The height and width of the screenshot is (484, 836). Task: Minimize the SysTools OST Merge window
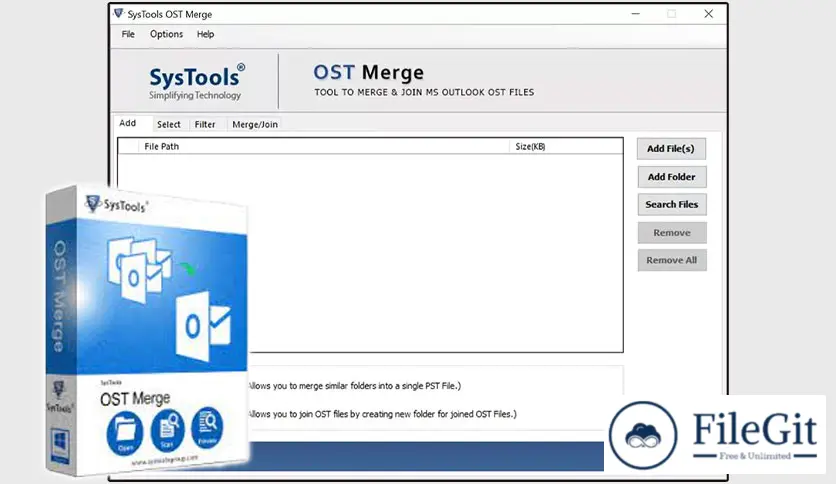click(636, 14)
